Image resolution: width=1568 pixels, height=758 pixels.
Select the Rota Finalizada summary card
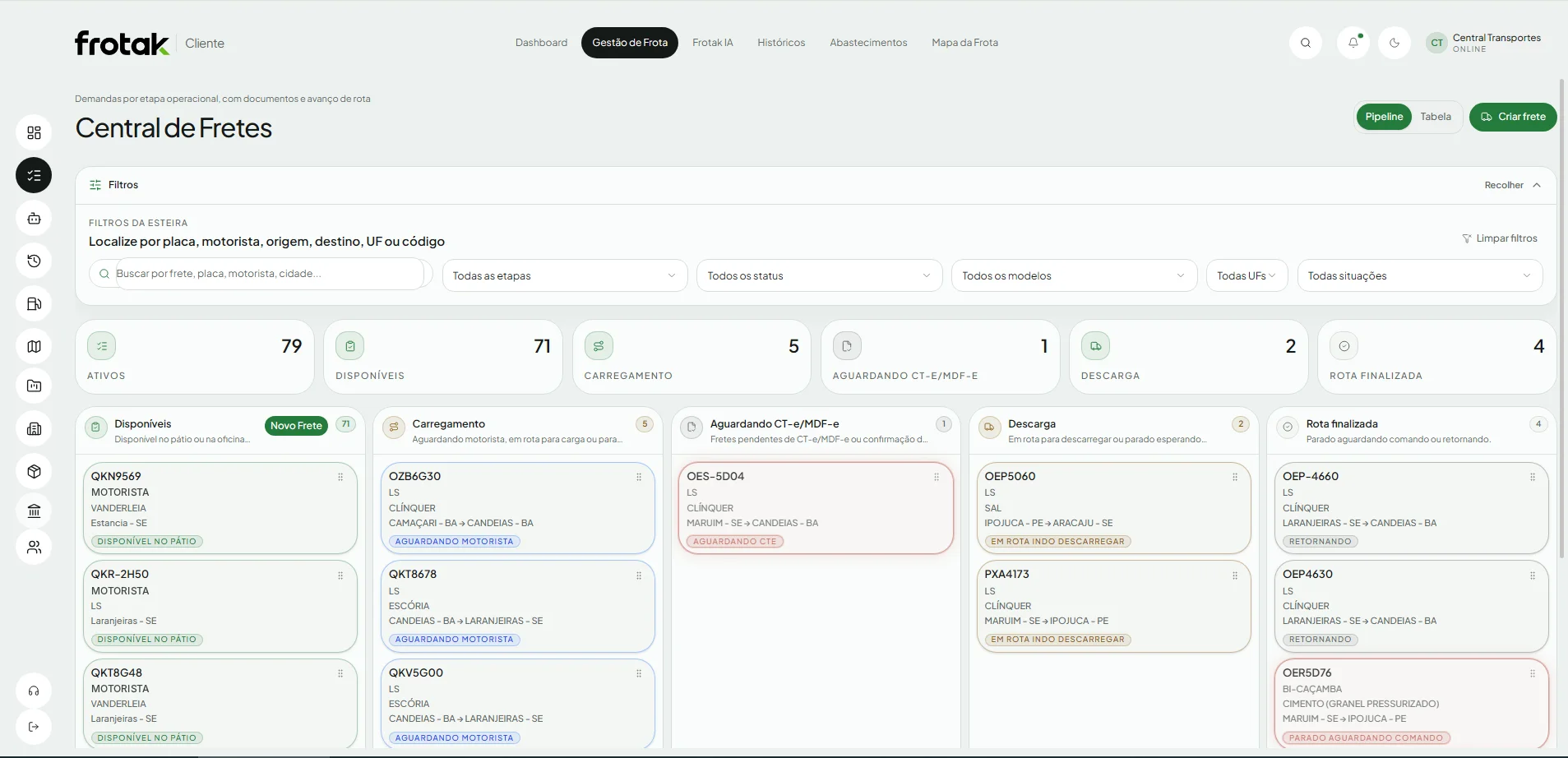1436,357
